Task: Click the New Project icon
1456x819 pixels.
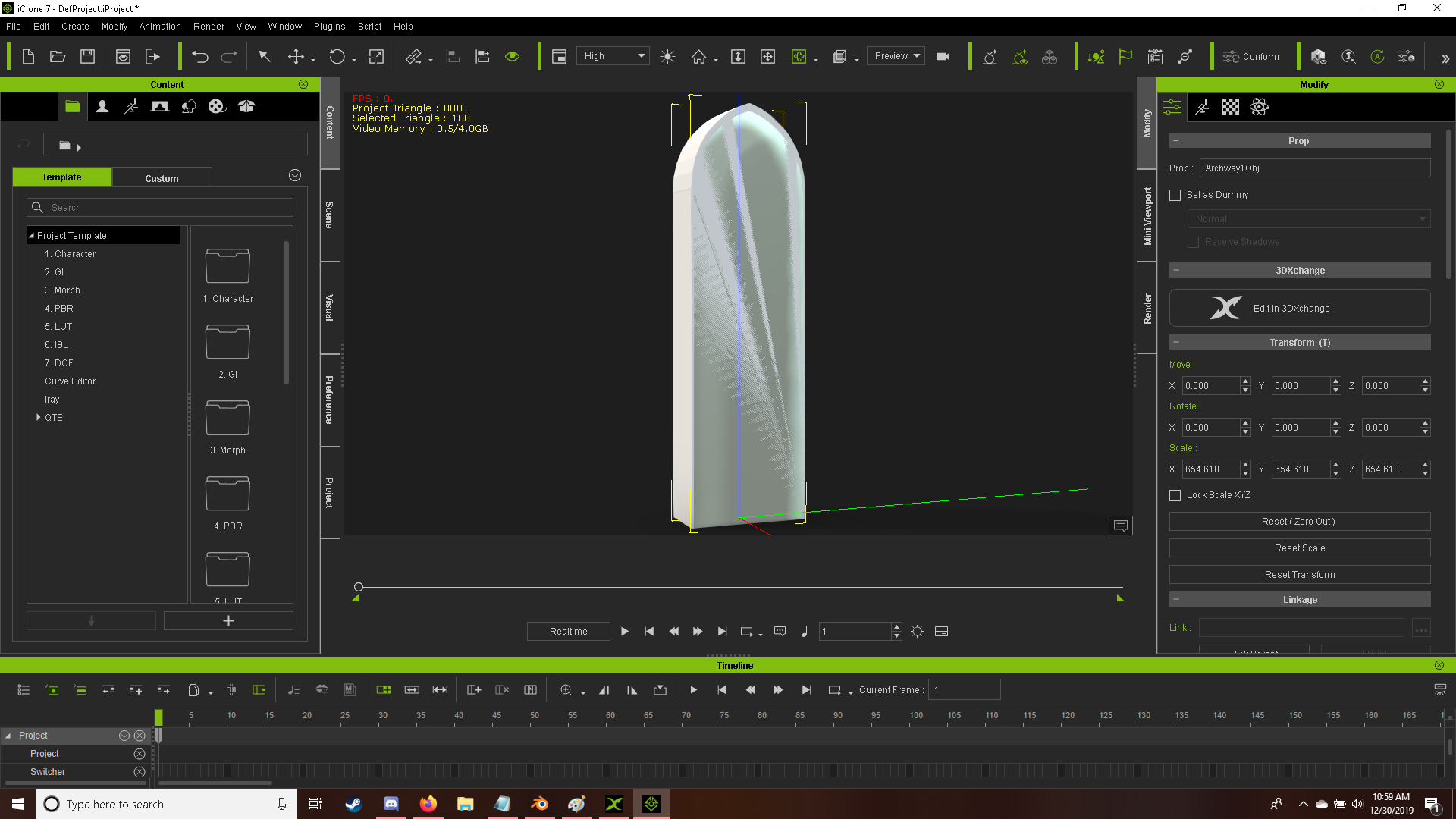Action: coord(28,57)
